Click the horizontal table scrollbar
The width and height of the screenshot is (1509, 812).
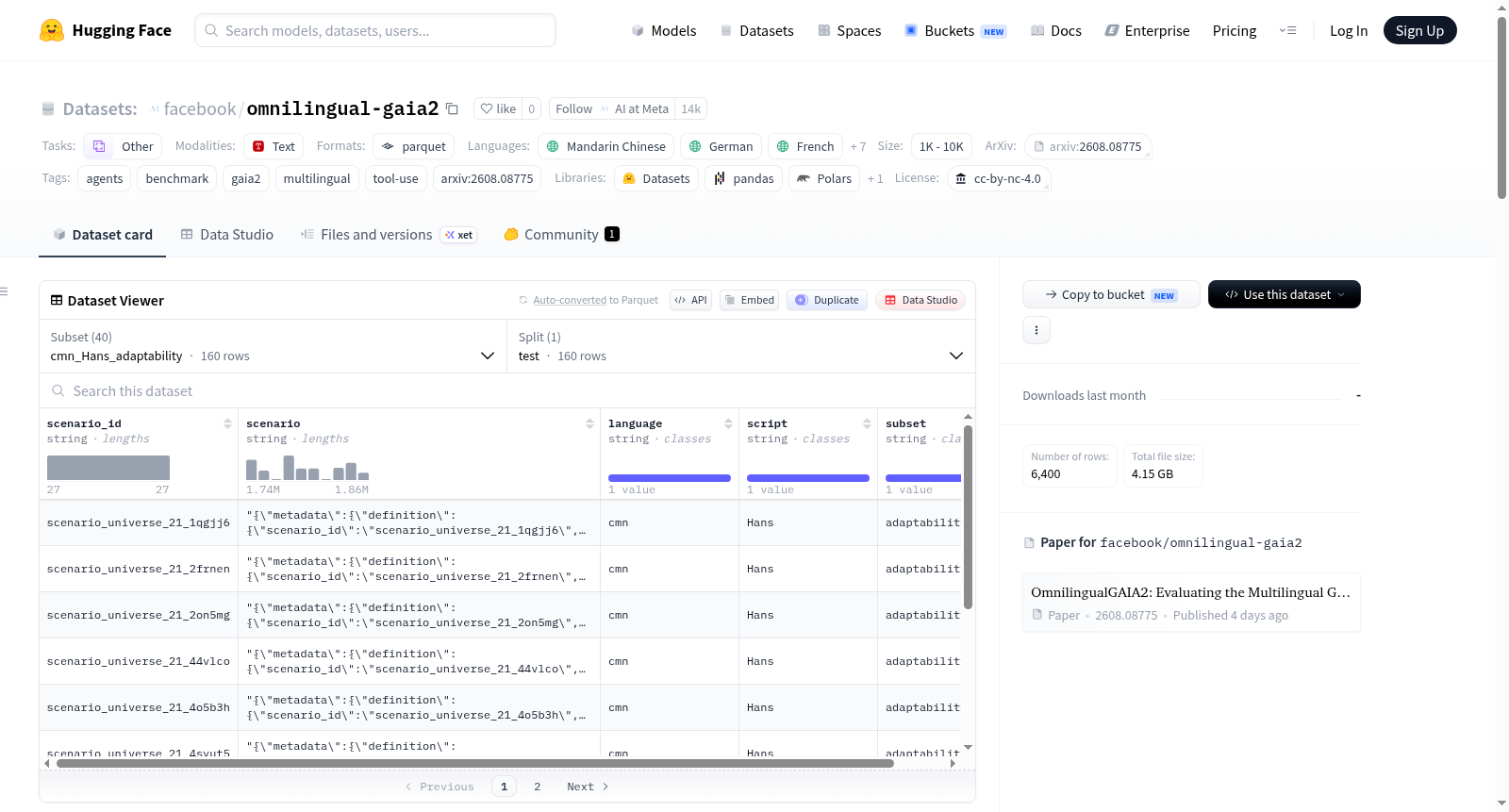[475, 763]
